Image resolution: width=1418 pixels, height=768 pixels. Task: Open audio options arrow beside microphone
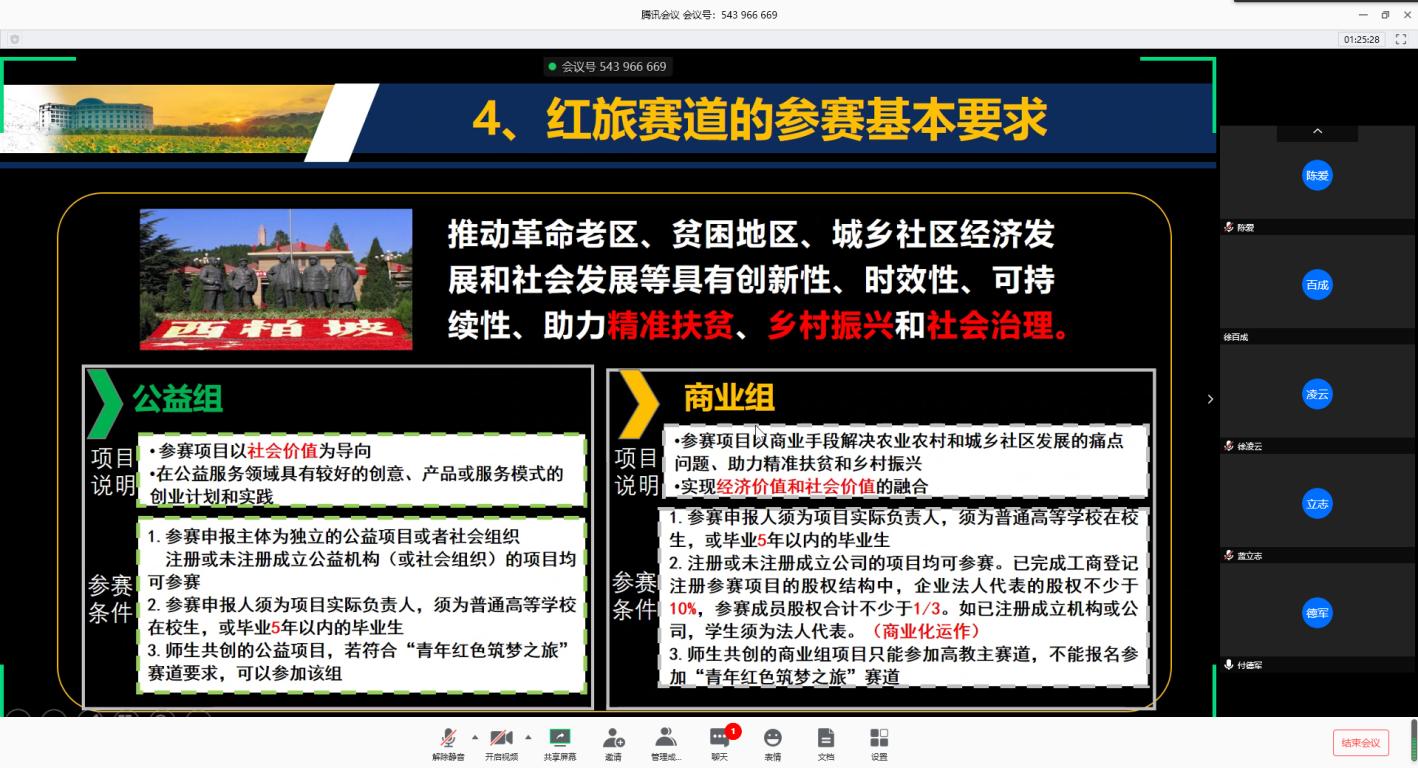475,737
